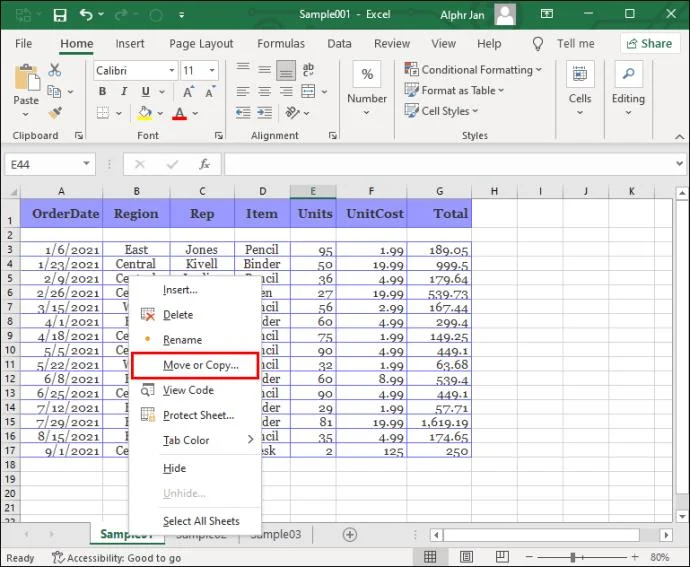Click the new sheet plus button

tap(350, 534)
